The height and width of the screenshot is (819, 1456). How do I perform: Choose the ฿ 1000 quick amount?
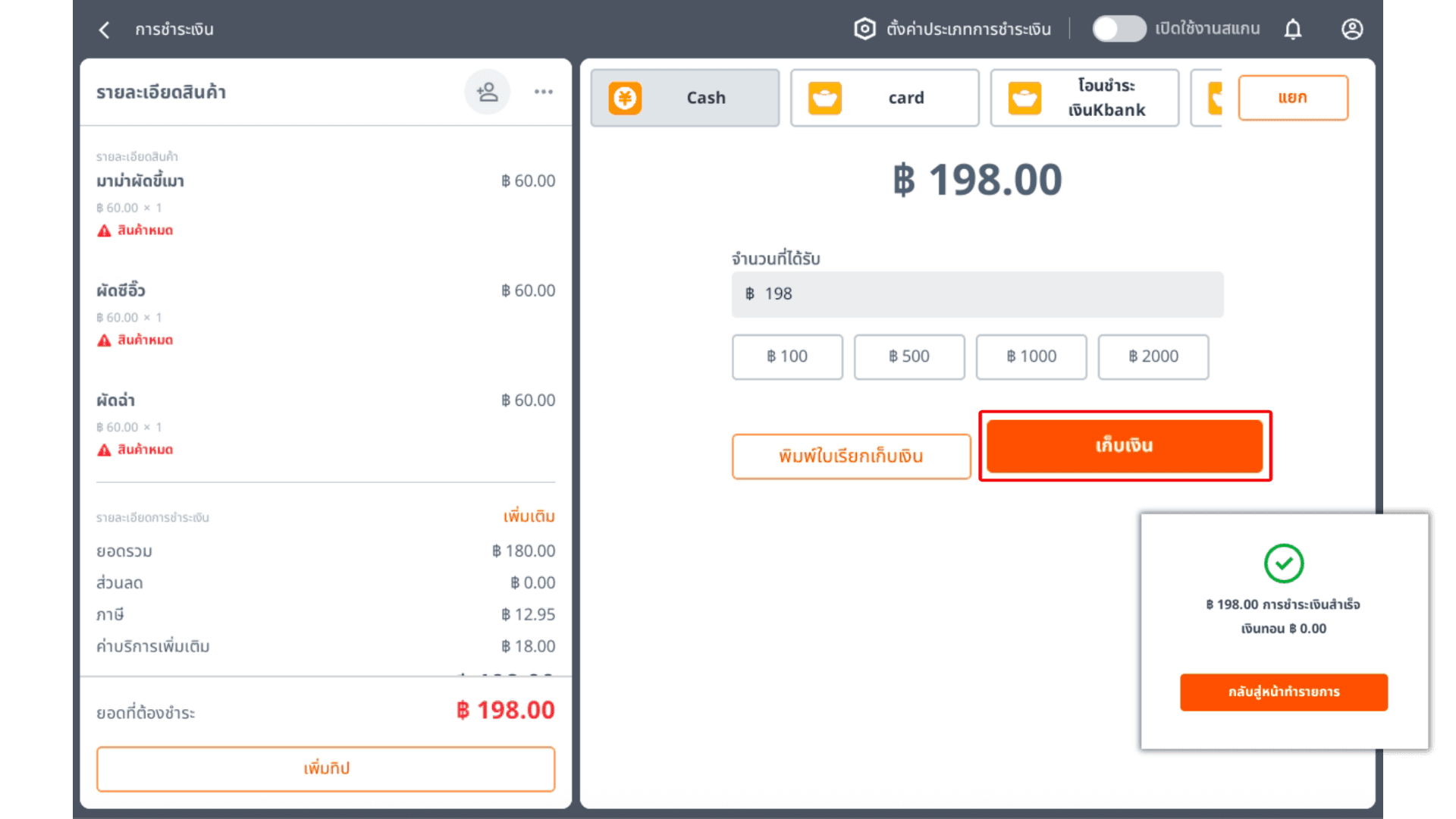[x=1031, y=356]
